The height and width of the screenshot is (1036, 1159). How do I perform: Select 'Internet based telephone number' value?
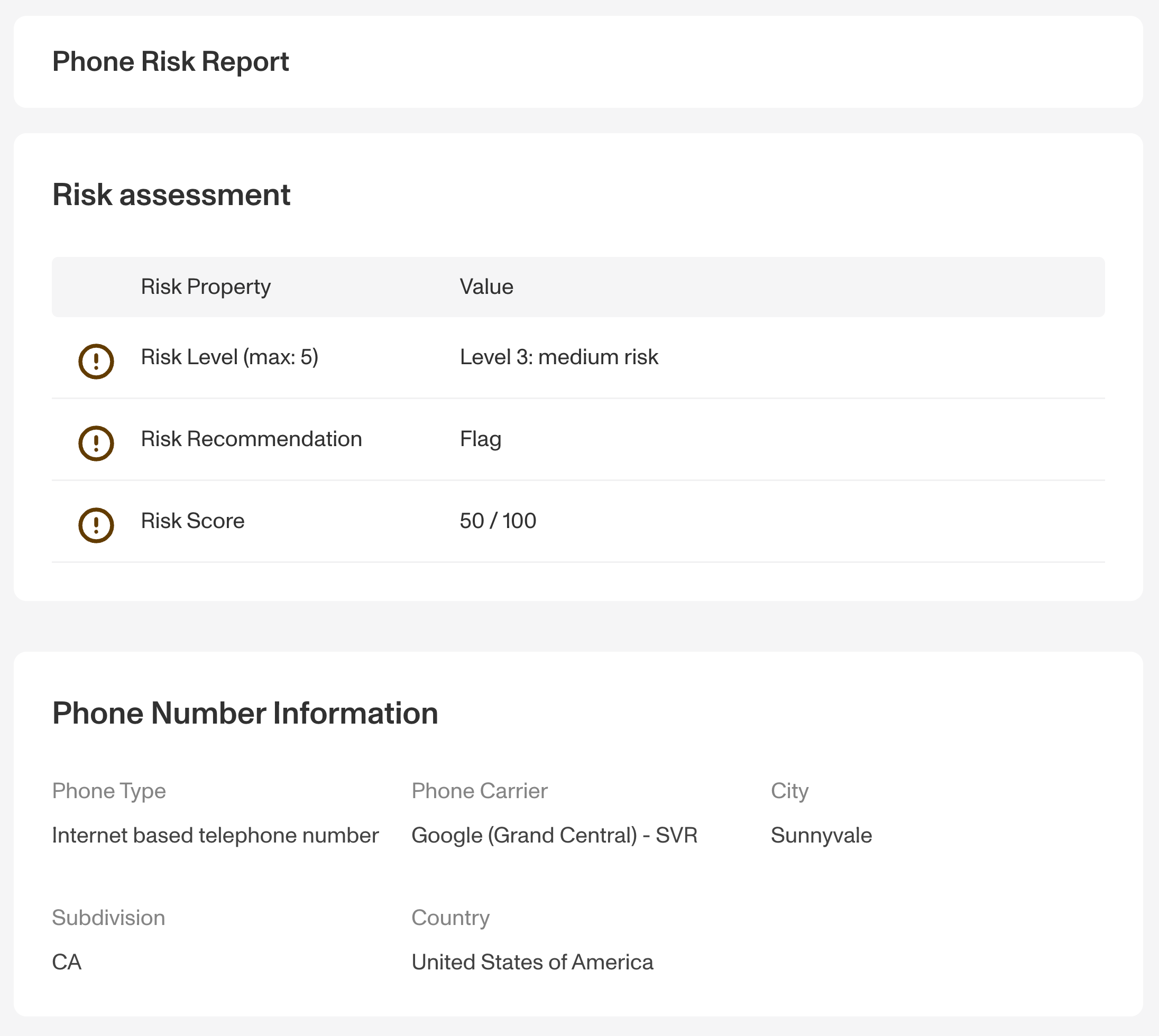tap(215, 836)
